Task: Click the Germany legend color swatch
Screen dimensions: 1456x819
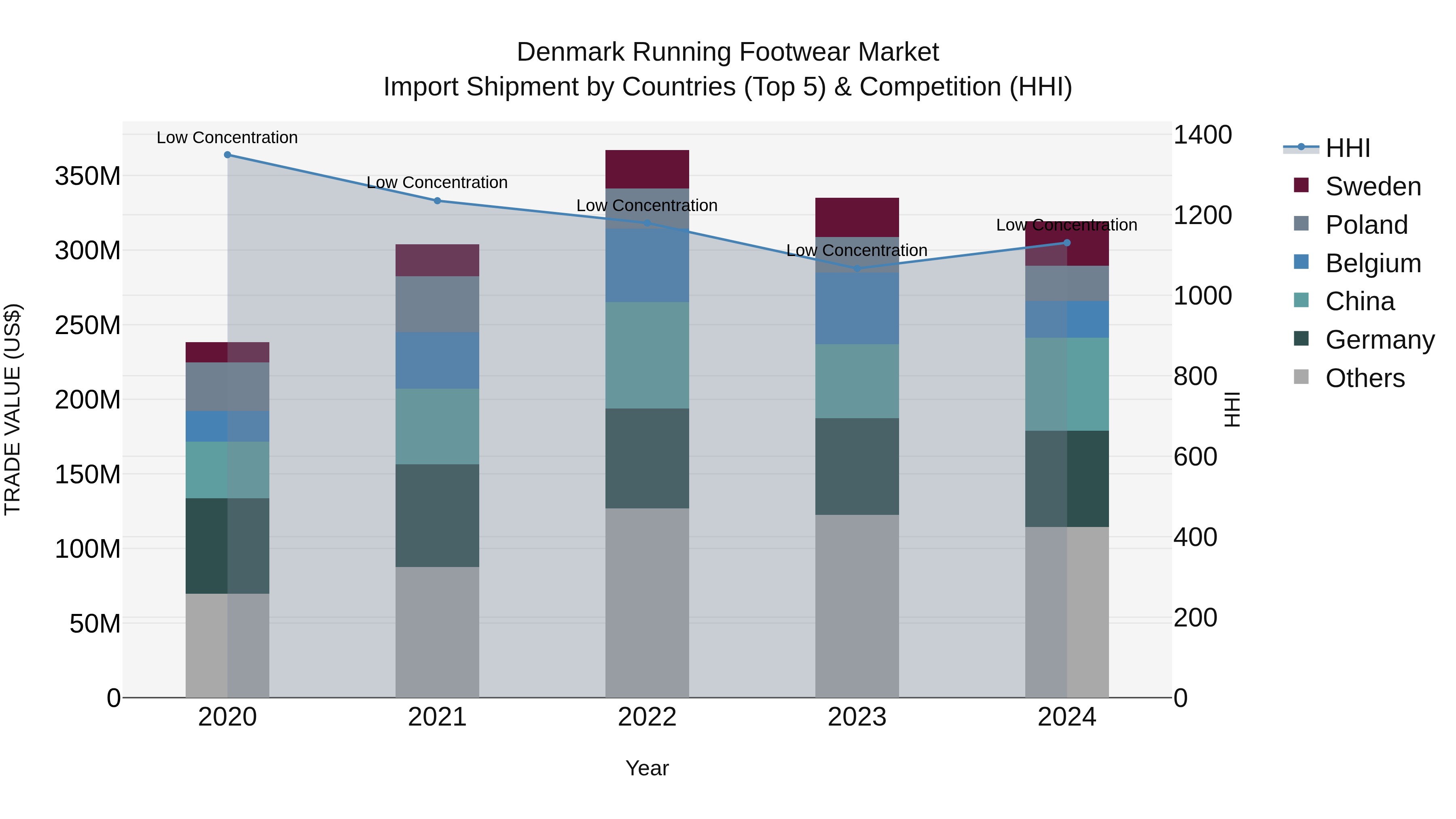Action: pyautogui.click(x=1301, y=338)
